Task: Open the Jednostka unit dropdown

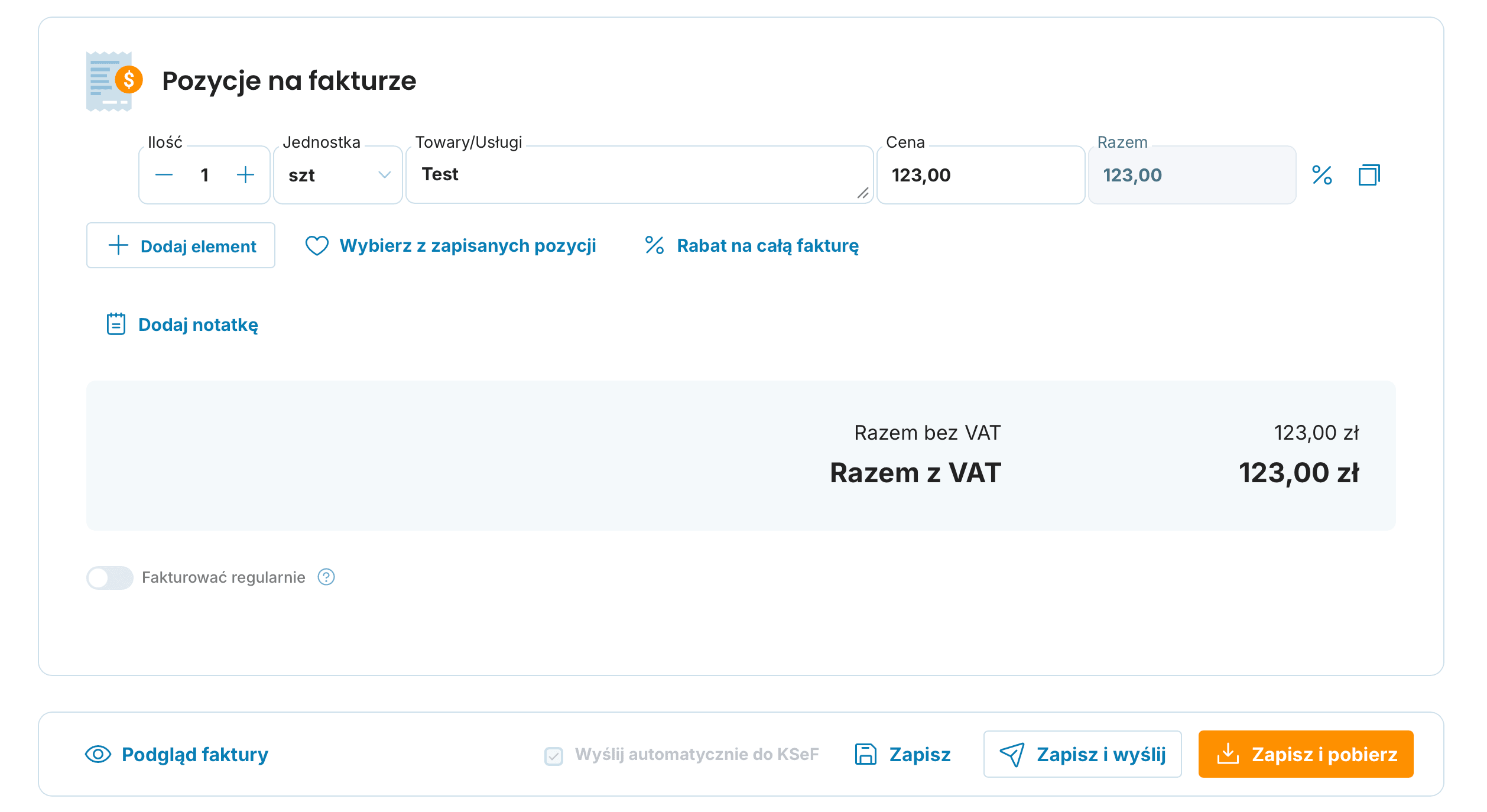Action: coord(338,175)
